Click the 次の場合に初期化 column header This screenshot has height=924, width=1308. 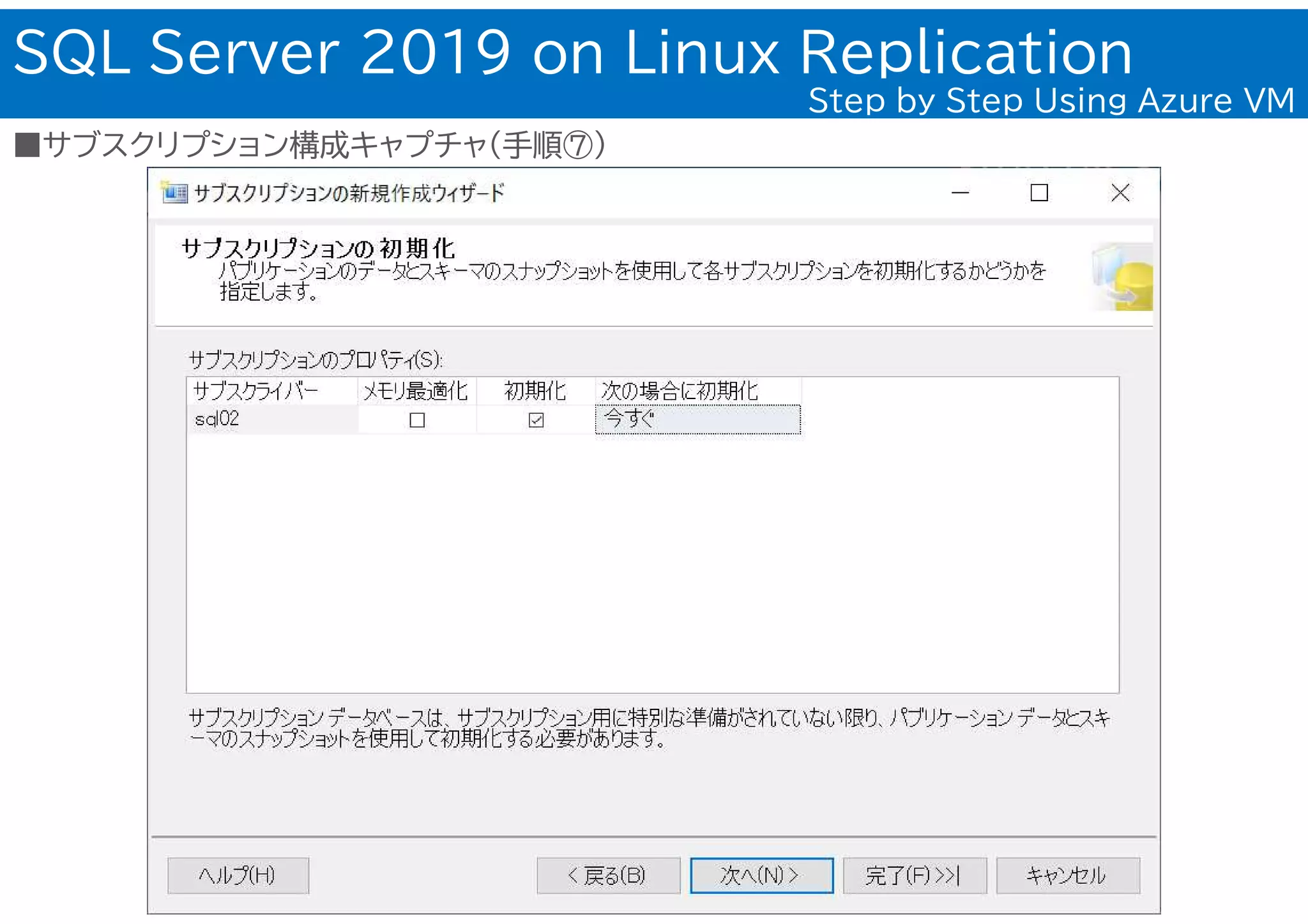(x=698, y=391)
